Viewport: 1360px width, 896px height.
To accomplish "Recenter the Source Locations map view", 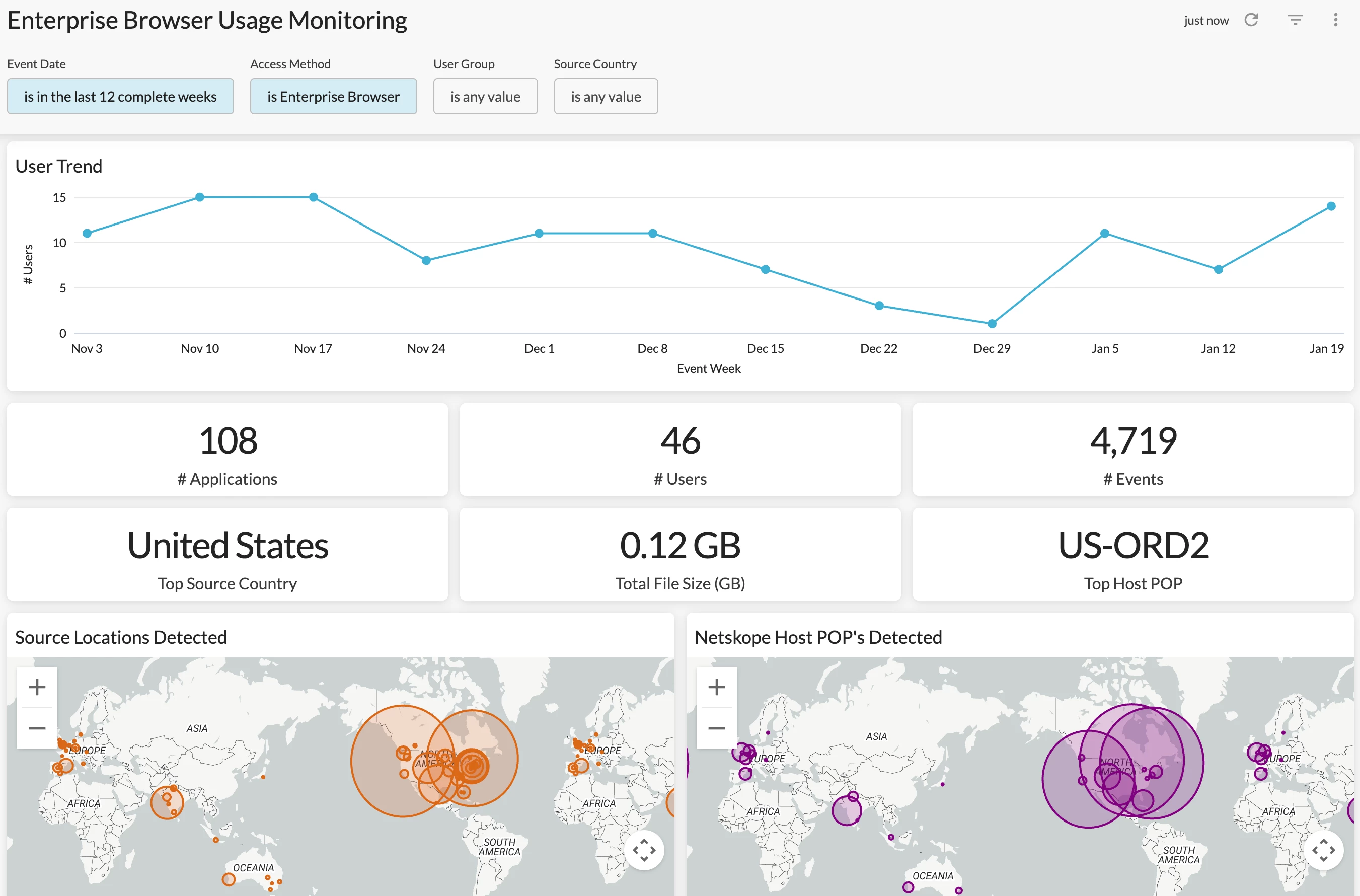I will [644, 850].
